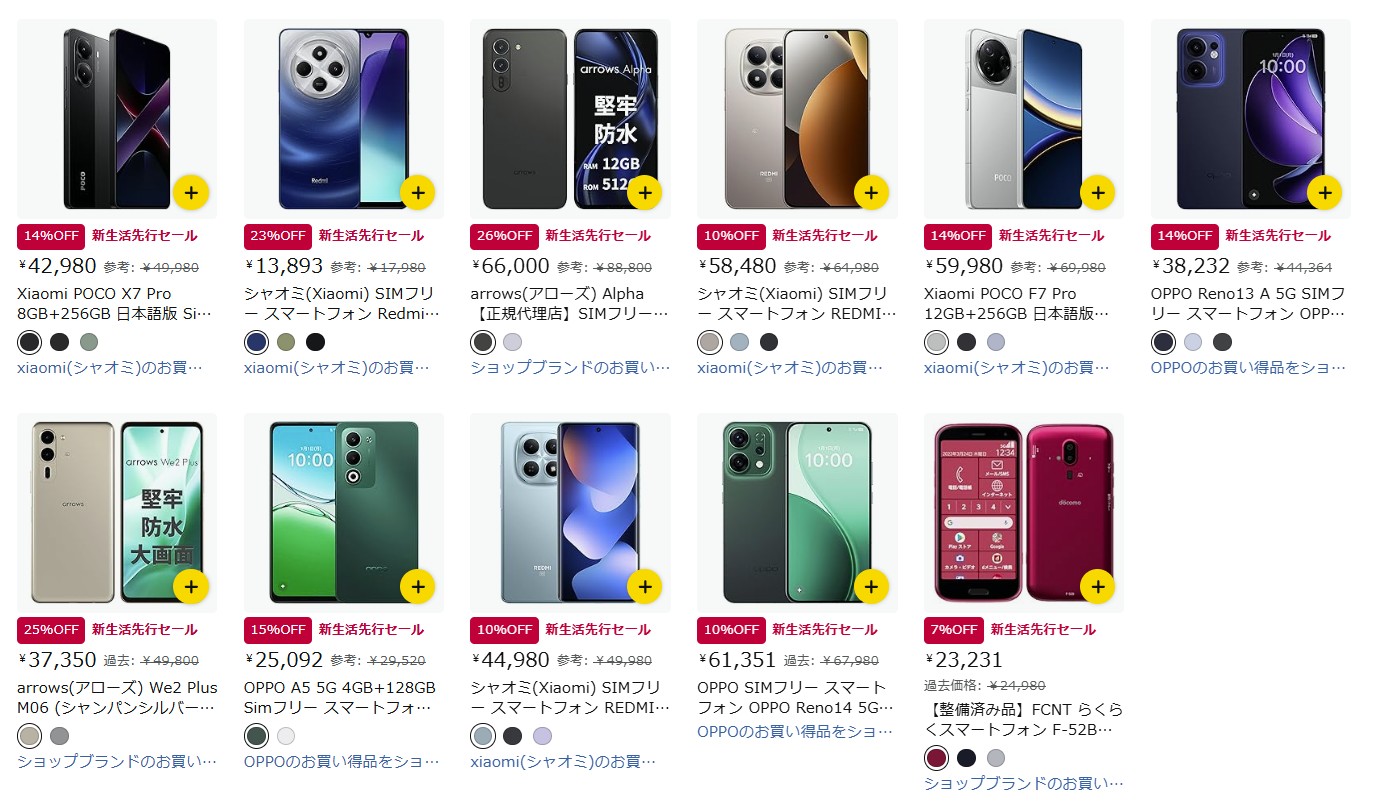Add OPPO A5 5G via plus icon
This screenshot has height=810, width=1398.
pos(418,586)
